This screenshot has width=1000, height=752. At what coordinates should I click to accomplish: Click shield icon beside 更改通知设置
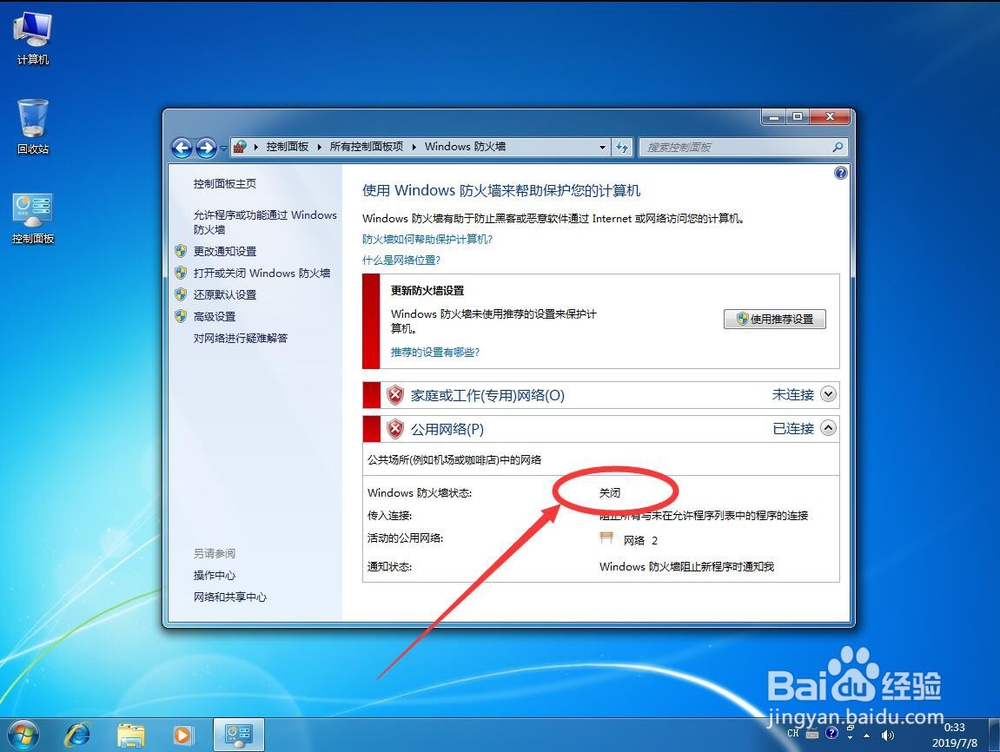tap(181, 251)
